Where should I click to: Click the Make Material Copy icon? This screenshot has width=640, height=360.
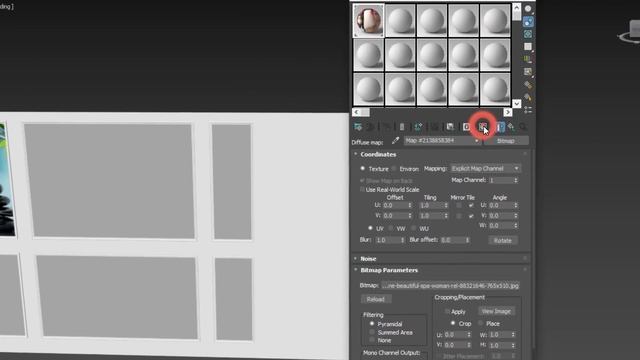[x=418, y=127]
